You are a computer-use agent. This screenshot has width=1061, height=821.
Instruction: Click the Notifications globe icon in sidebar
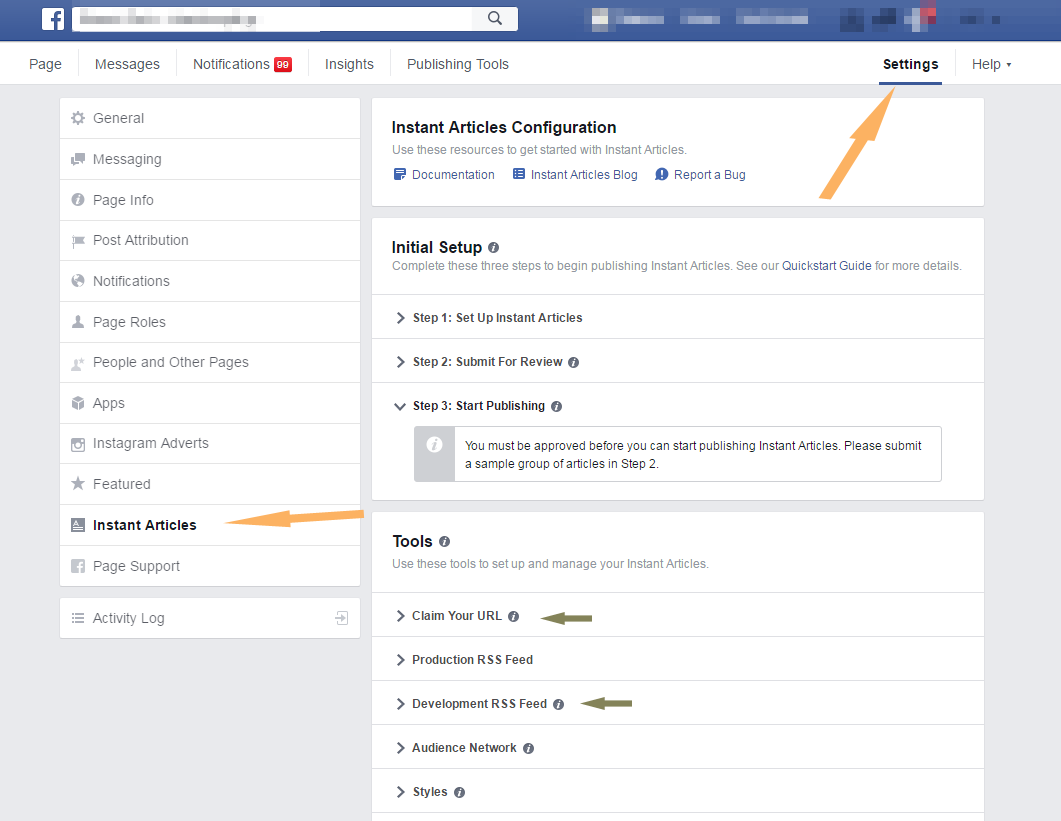tap(78, 281)
